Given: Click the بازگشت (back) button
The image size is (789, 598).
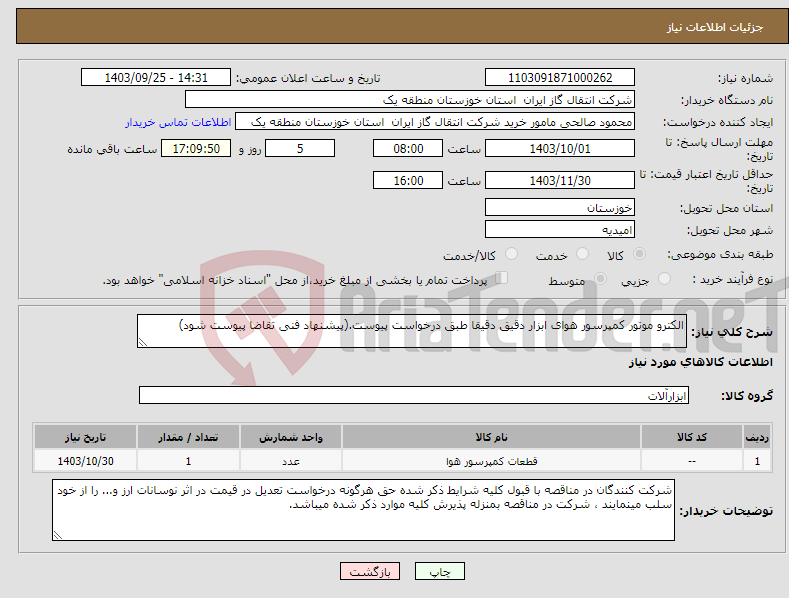Looking at the screenshot, I should coord(370,572).
